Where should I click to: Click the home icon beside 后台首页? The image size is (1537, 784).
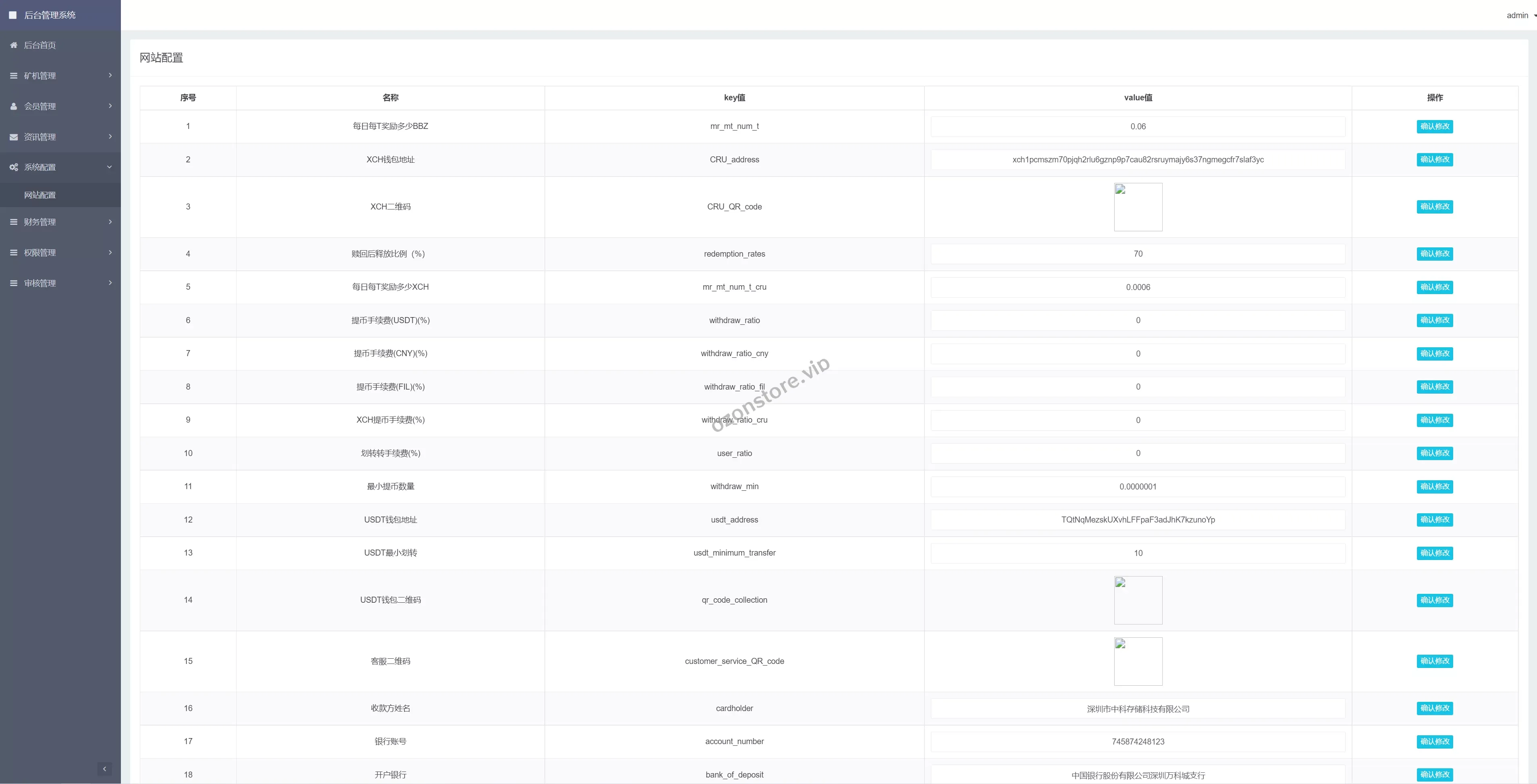click(x=14, y=46)
